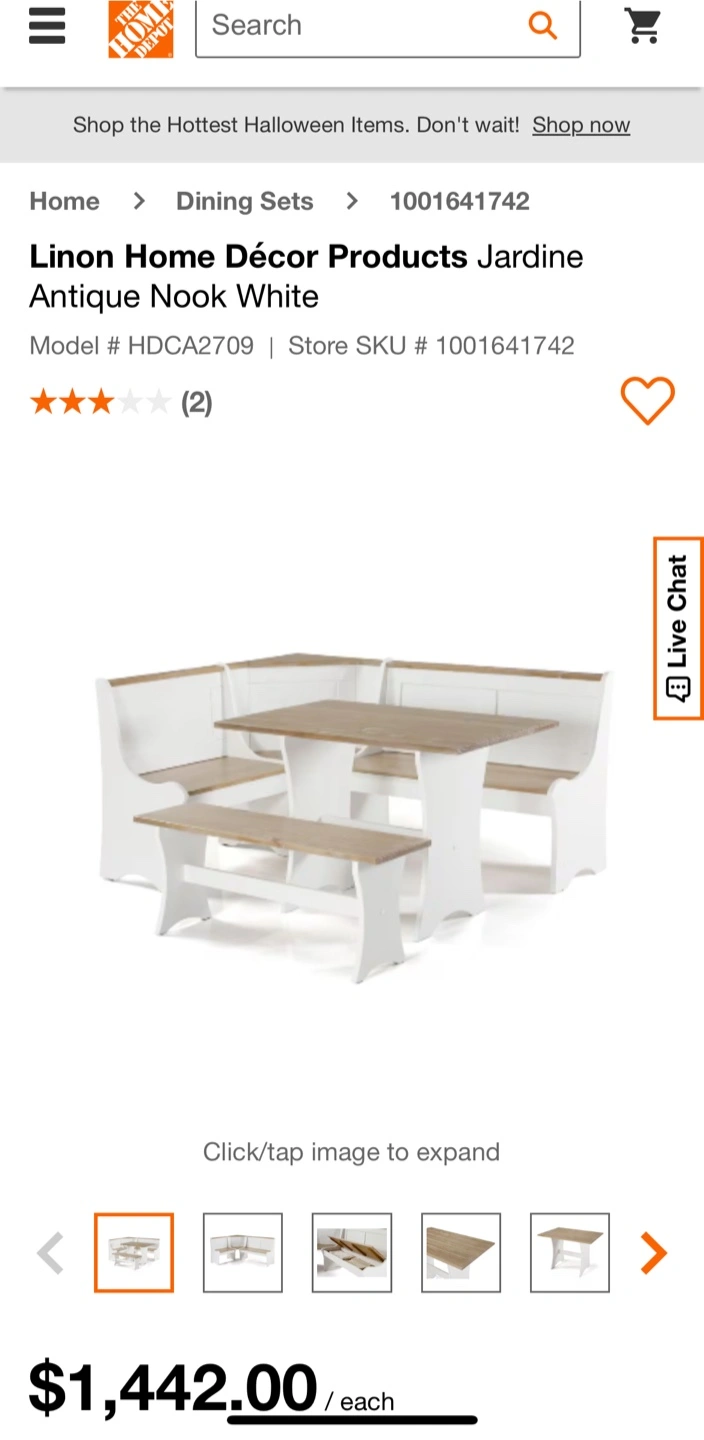Tap the orange search magnifier icon

543,25
